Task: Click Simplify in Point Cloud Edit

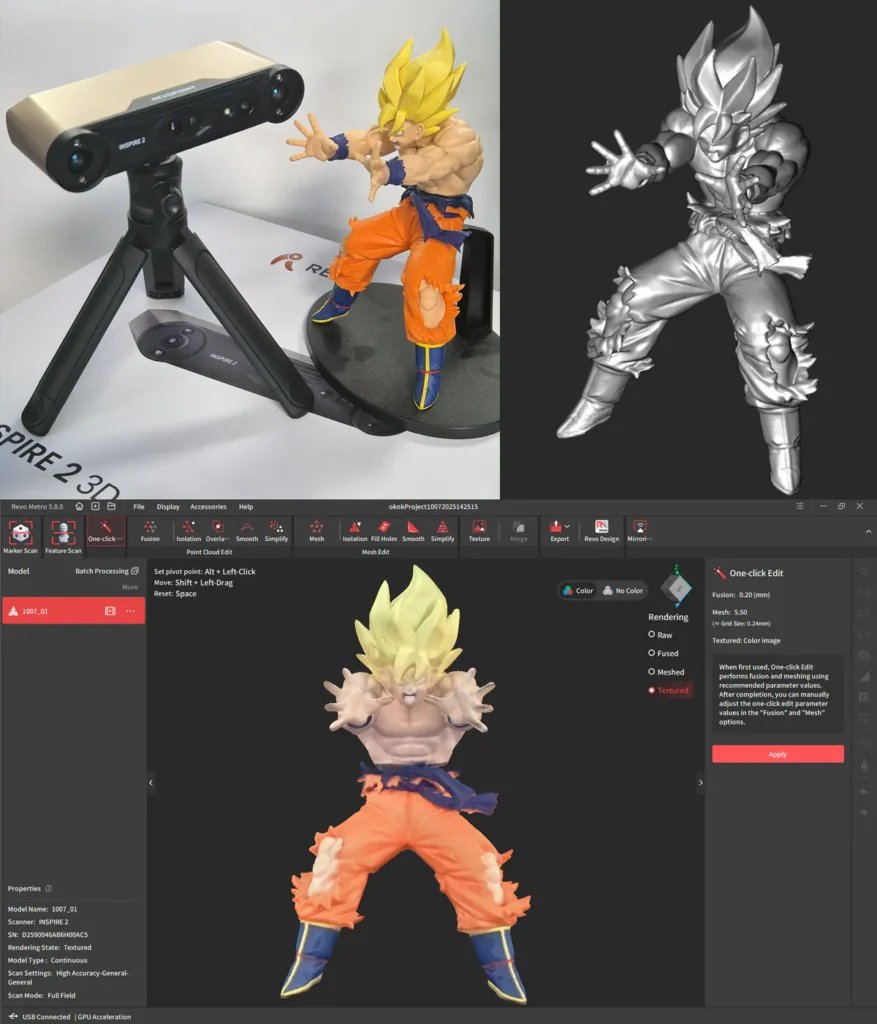Action: coord(276,532)
